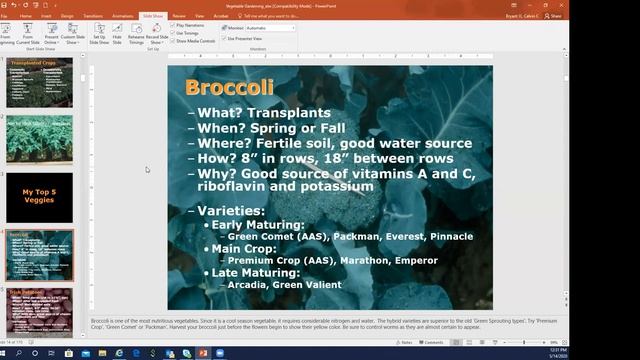Open the Monitor dropdown set to Automatic
Screen dimensions: 640x360
point(270,28)
